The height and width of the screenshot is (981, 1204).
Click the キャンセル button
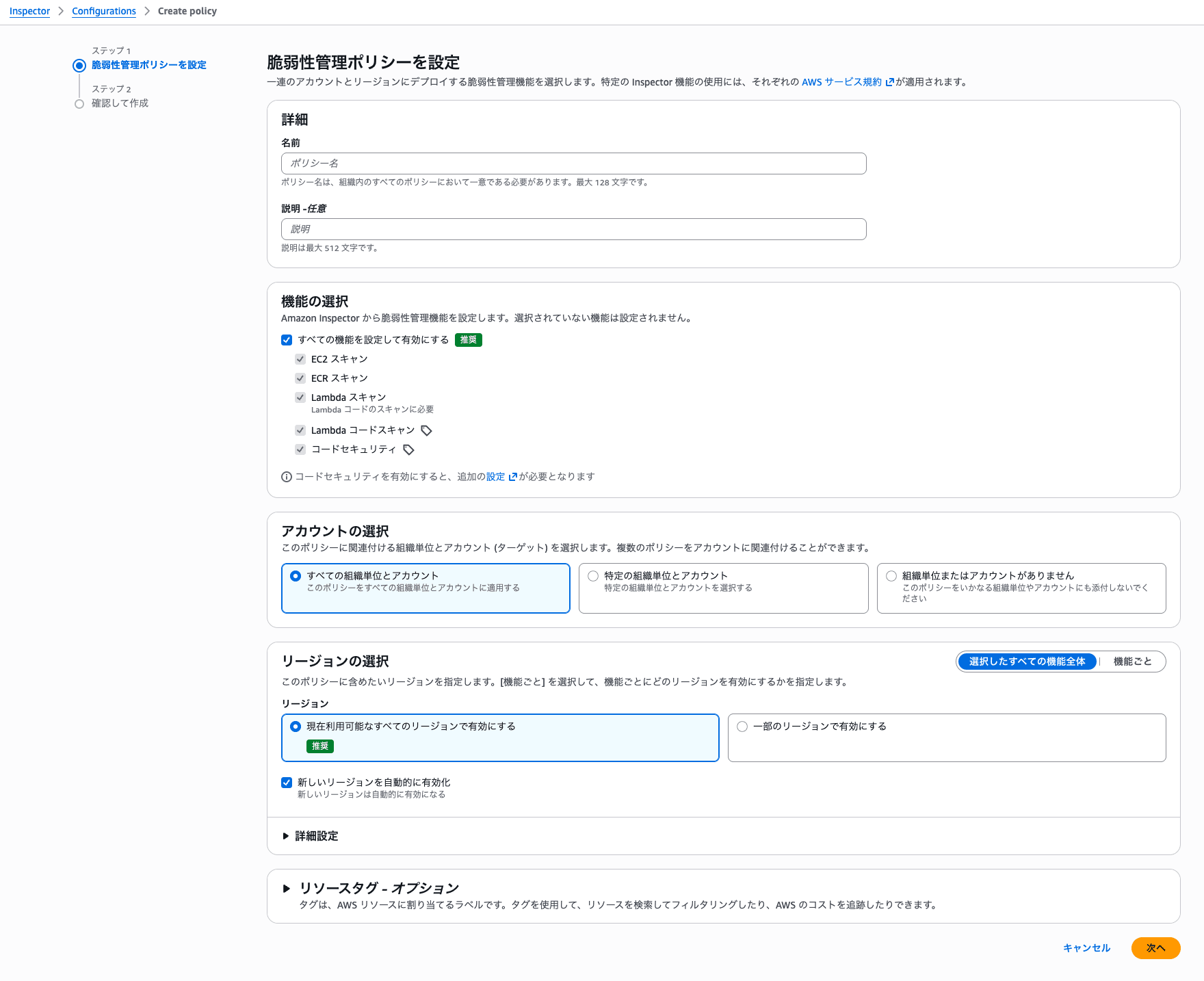click(x=1086, y=948)
